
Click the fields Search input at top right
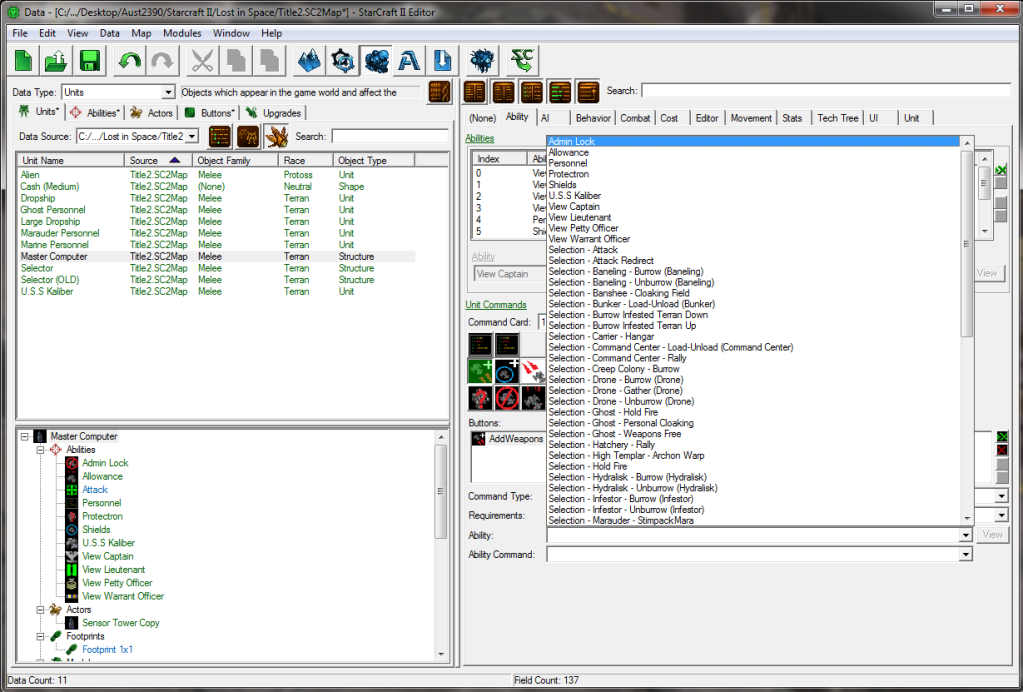tap(828, 91)
